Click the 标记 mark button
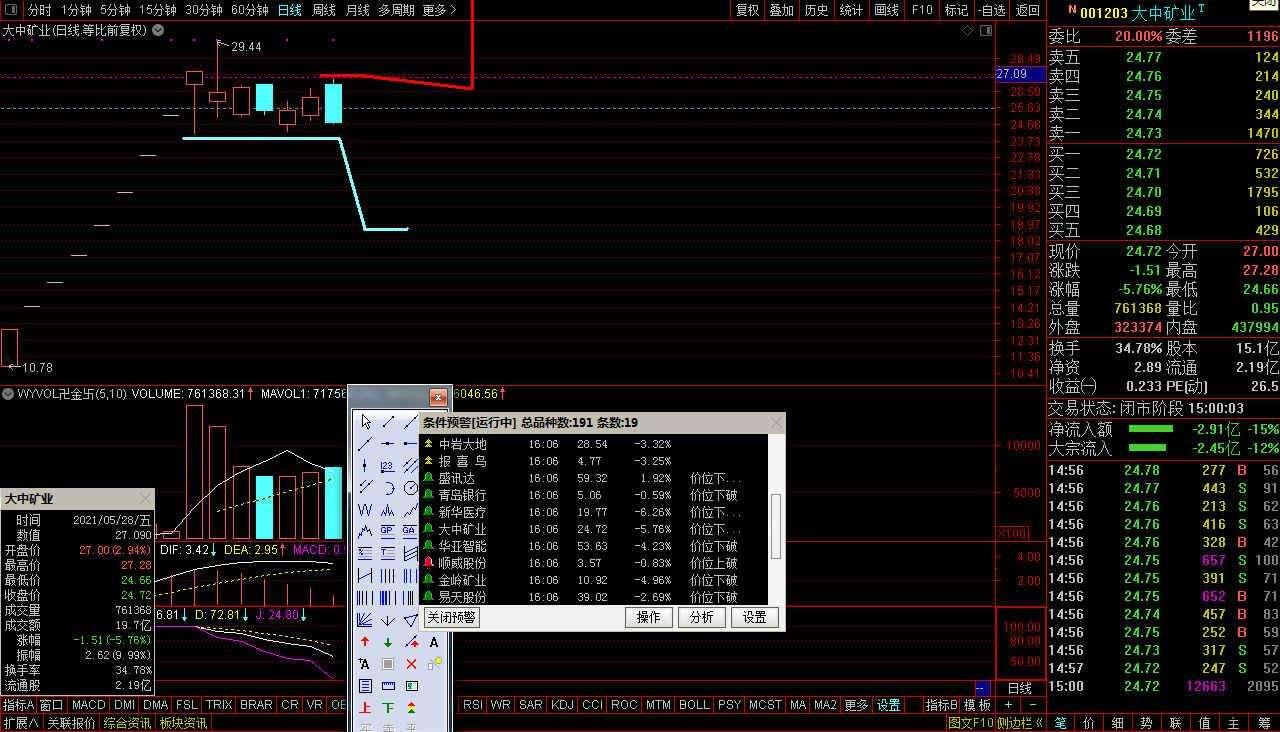The height and width of the screenshot is (732, 1280). click(956, 10)
